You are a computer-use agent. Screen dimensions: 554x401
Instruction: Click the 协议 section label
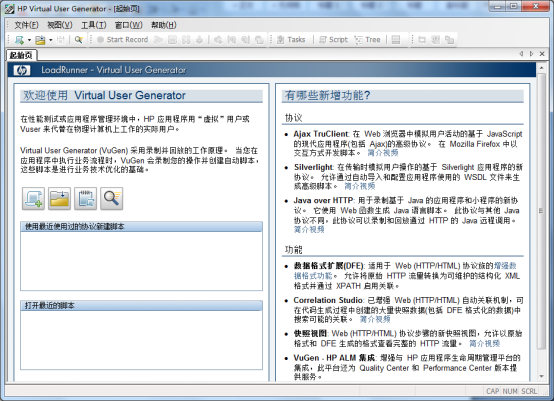tap(294, 118)
